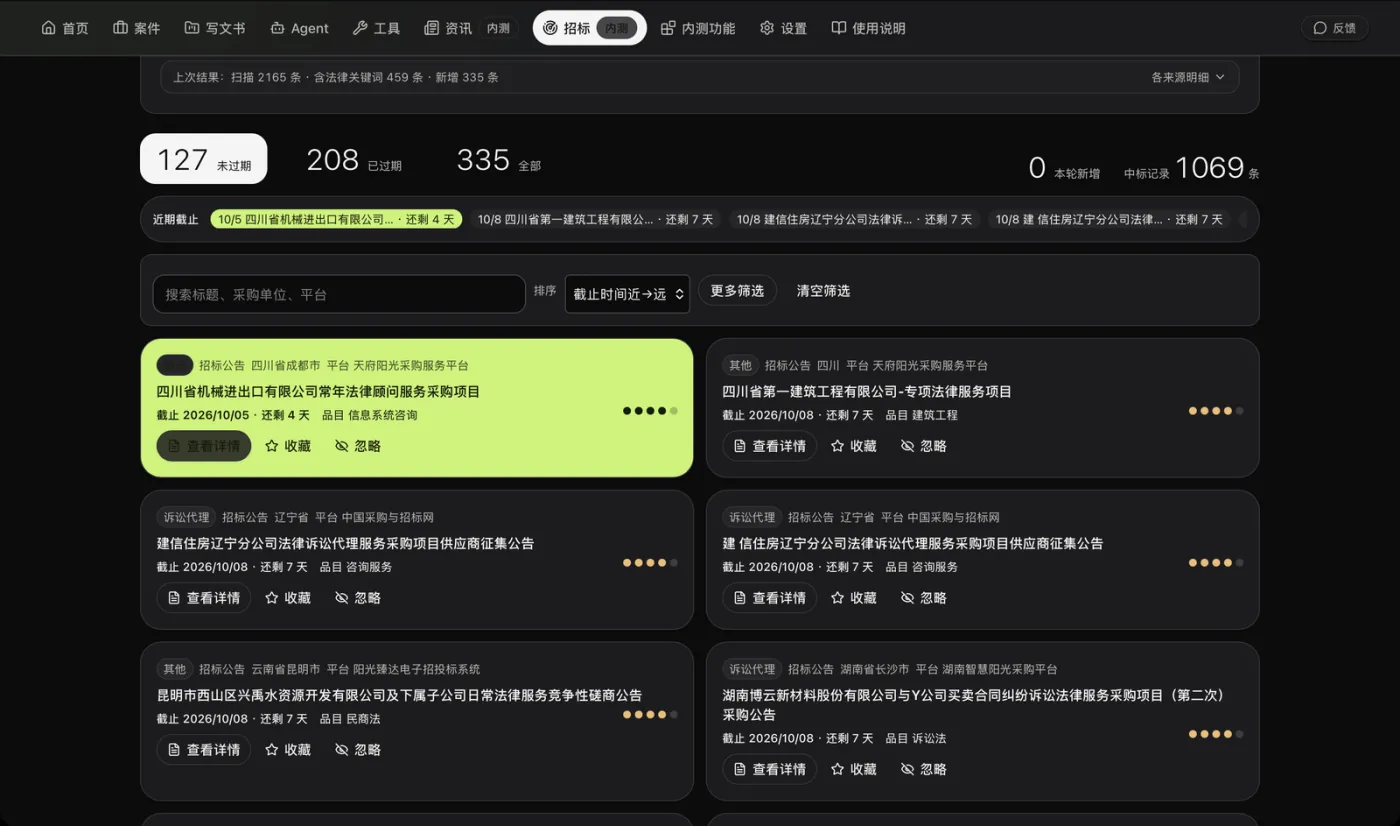Ignore the 湖南博云新材料 listing

coord(924,770)
